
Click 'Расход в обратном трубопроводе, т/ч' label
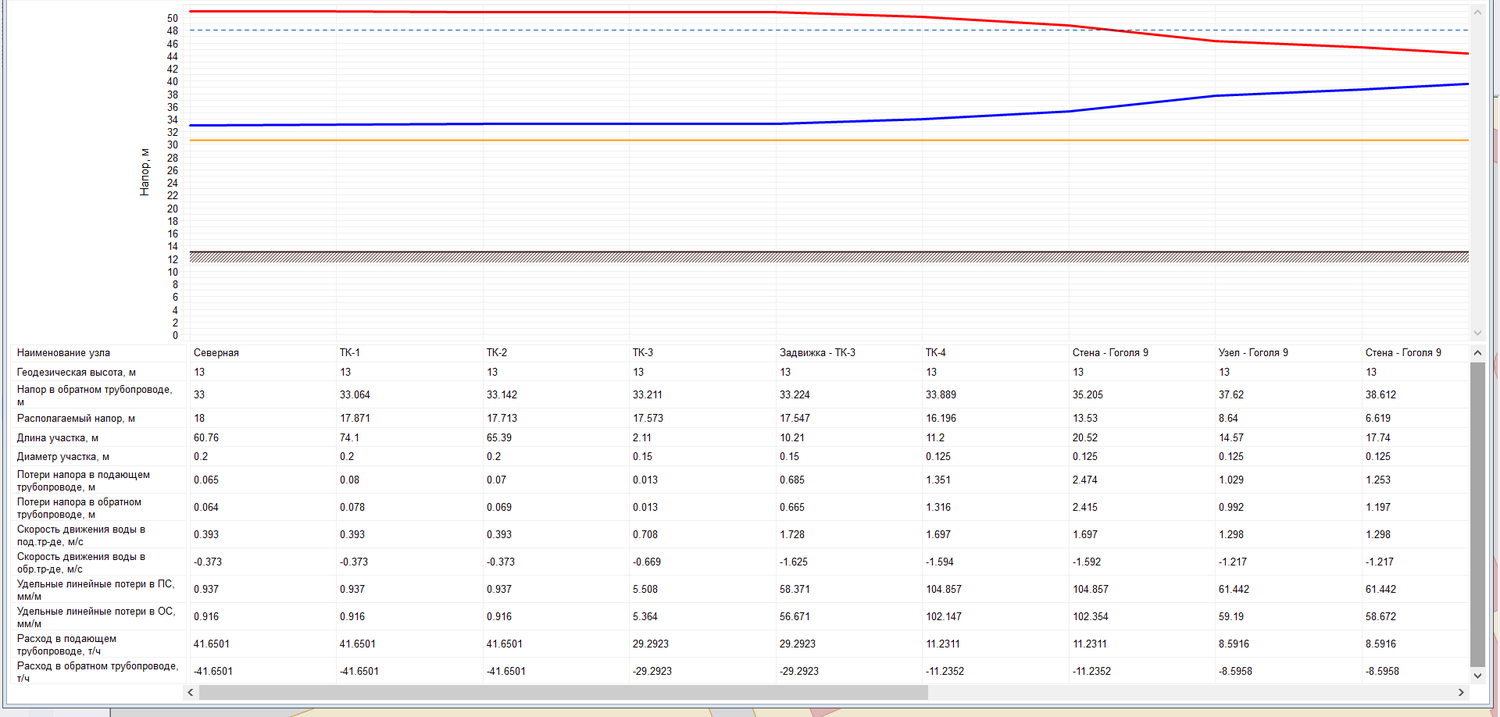coord(98,671)
